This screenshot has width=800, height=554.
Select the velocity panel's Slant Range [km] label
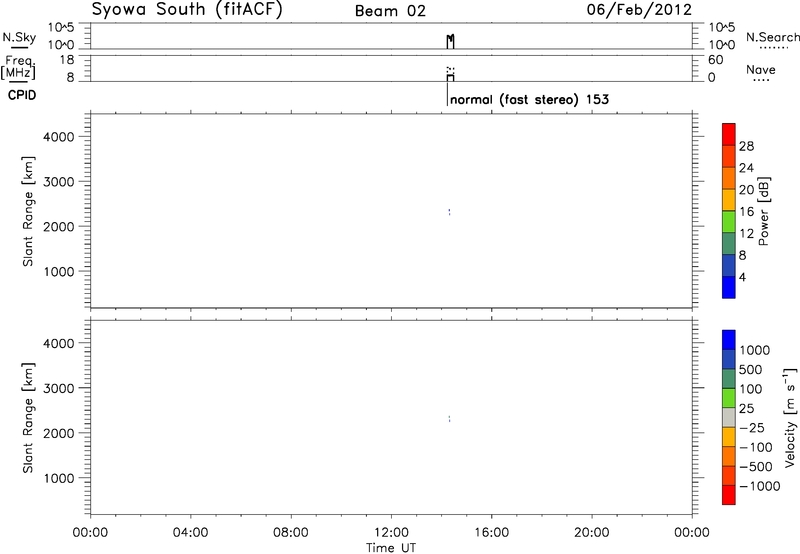[28, 418]
